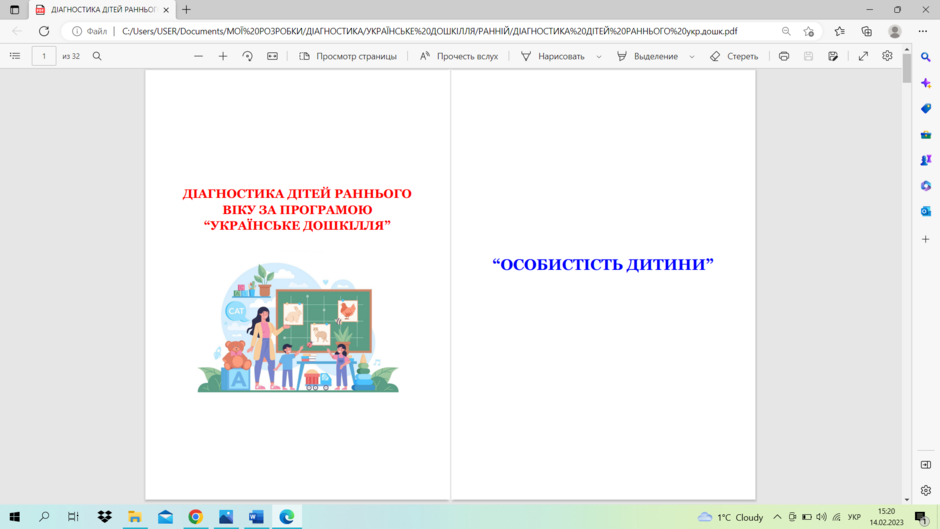Click the classroom illustration on page one
Image resolution: width=940 pixels, height=529 pixels.
pos(298,327)
